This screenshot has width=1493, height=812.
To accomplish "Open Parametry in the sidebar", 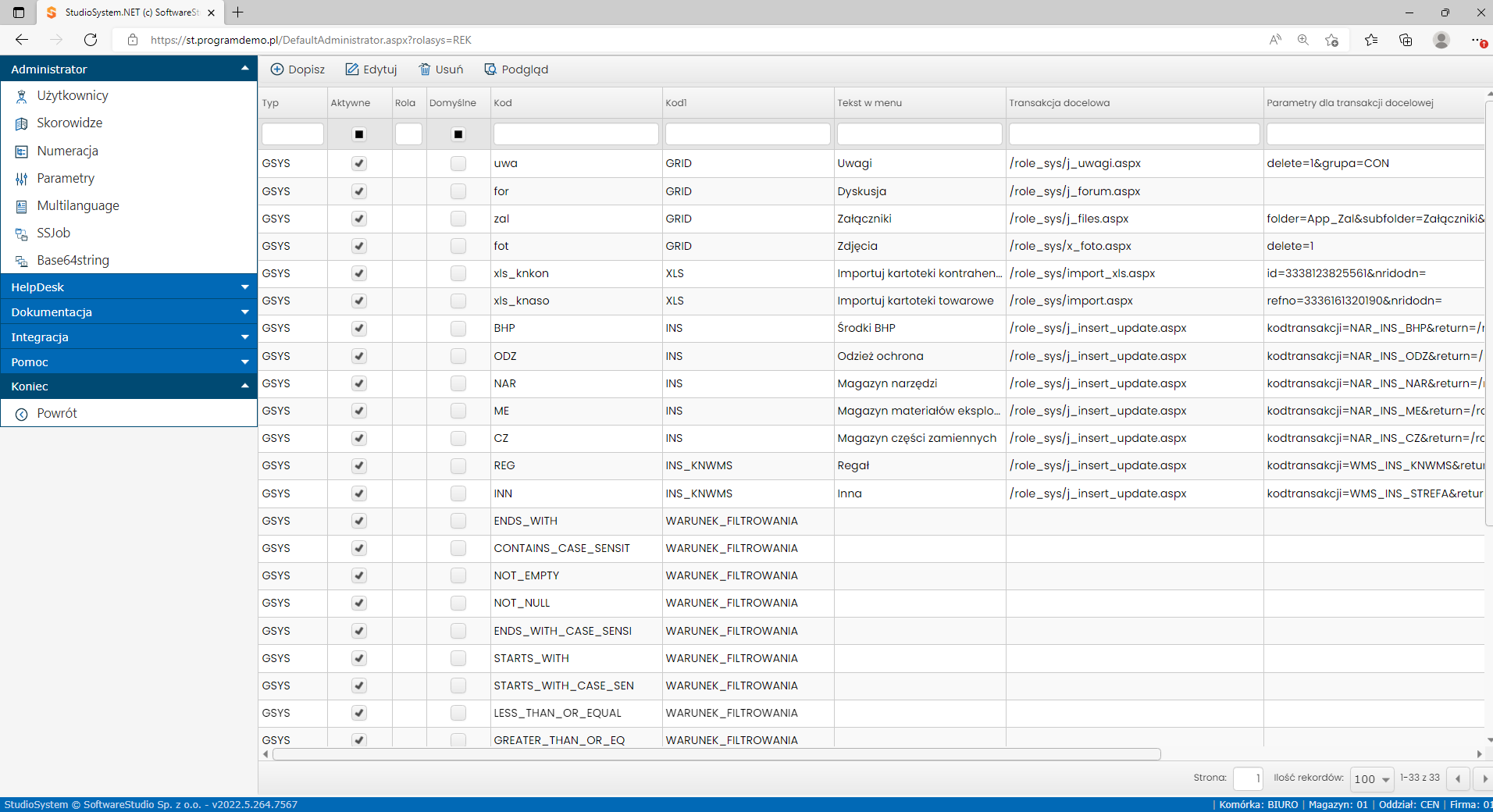I will [66, 178].
